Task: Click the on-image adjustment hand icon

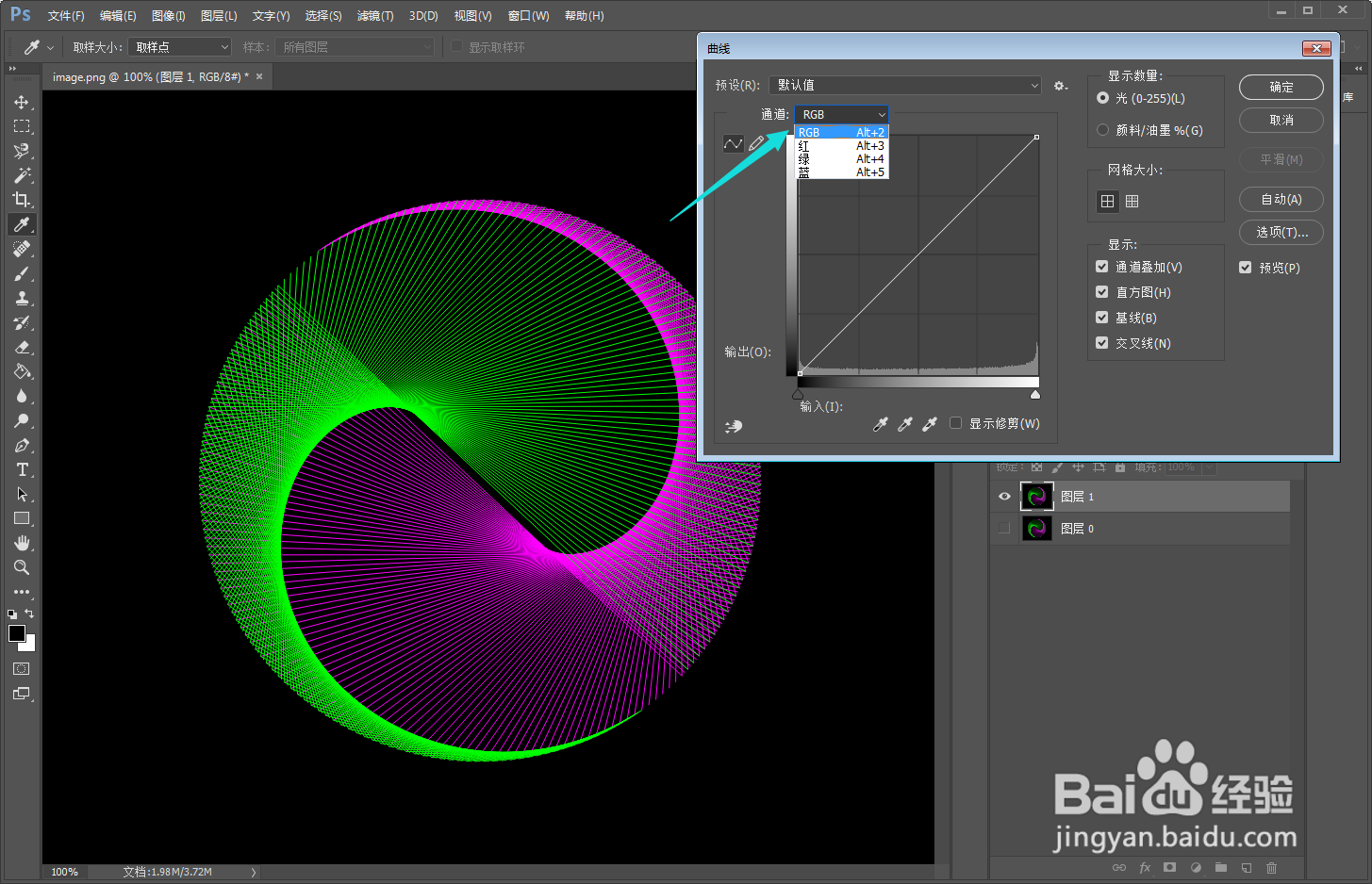Action: pyautogui.click(x=734, y=426)
